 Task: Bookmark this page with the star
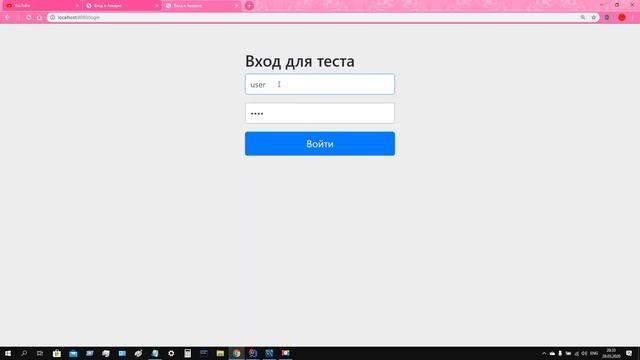point(593,18)
